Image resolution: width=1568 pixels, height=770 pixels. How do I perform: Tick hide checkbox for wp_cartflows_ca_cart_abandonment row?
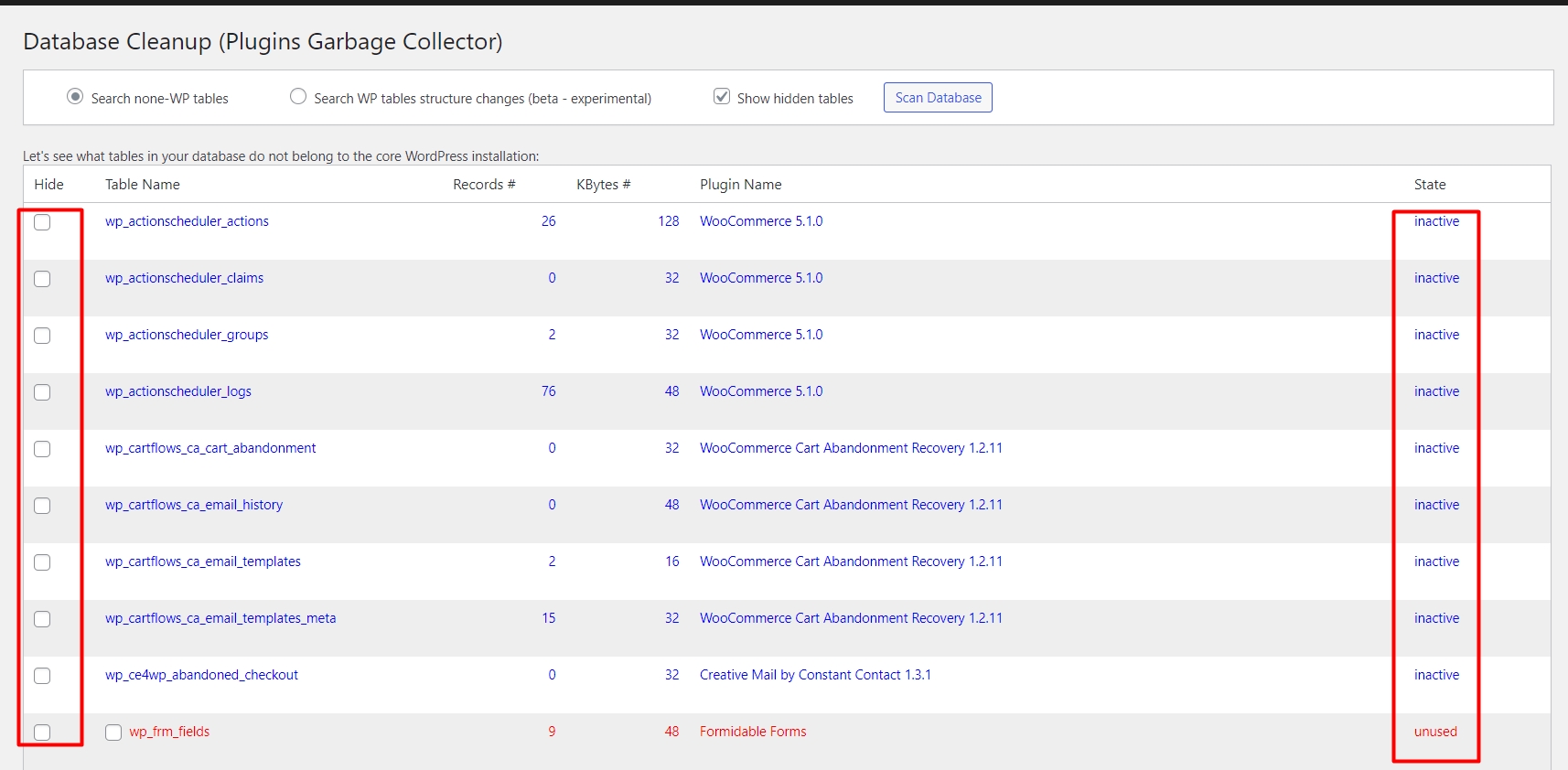[x=42, y=449]
